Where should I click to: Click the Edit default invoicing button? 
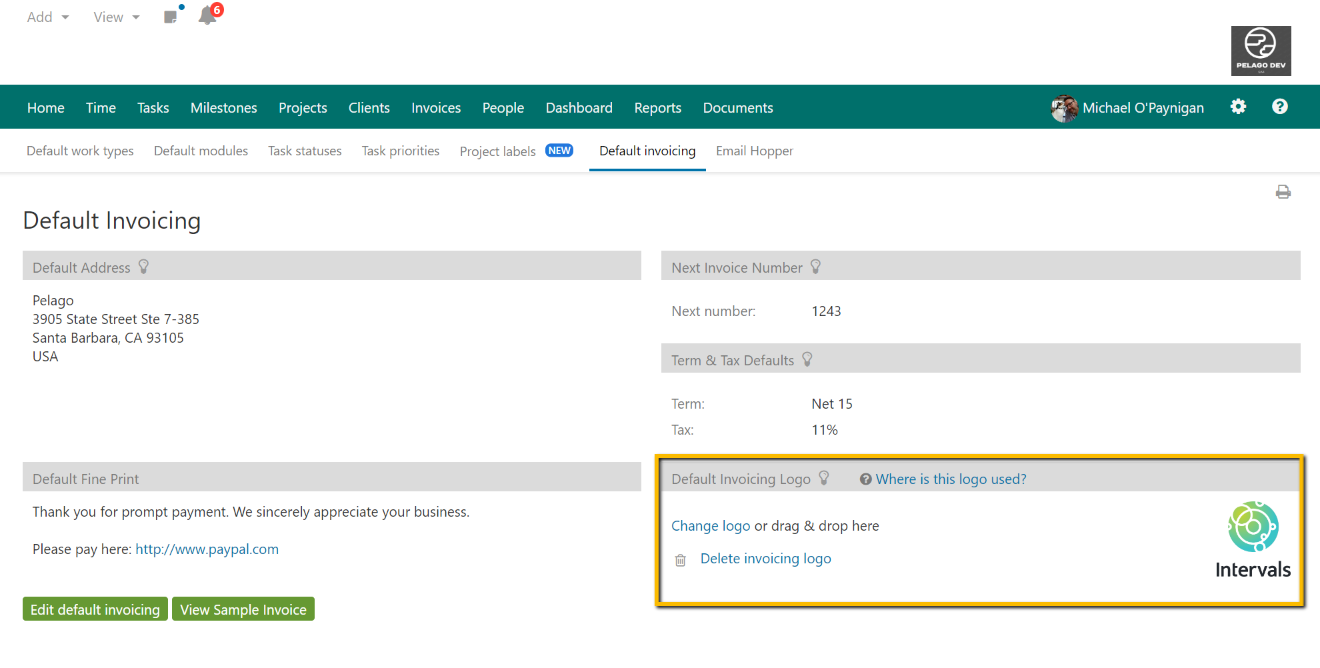pos(95,609)
